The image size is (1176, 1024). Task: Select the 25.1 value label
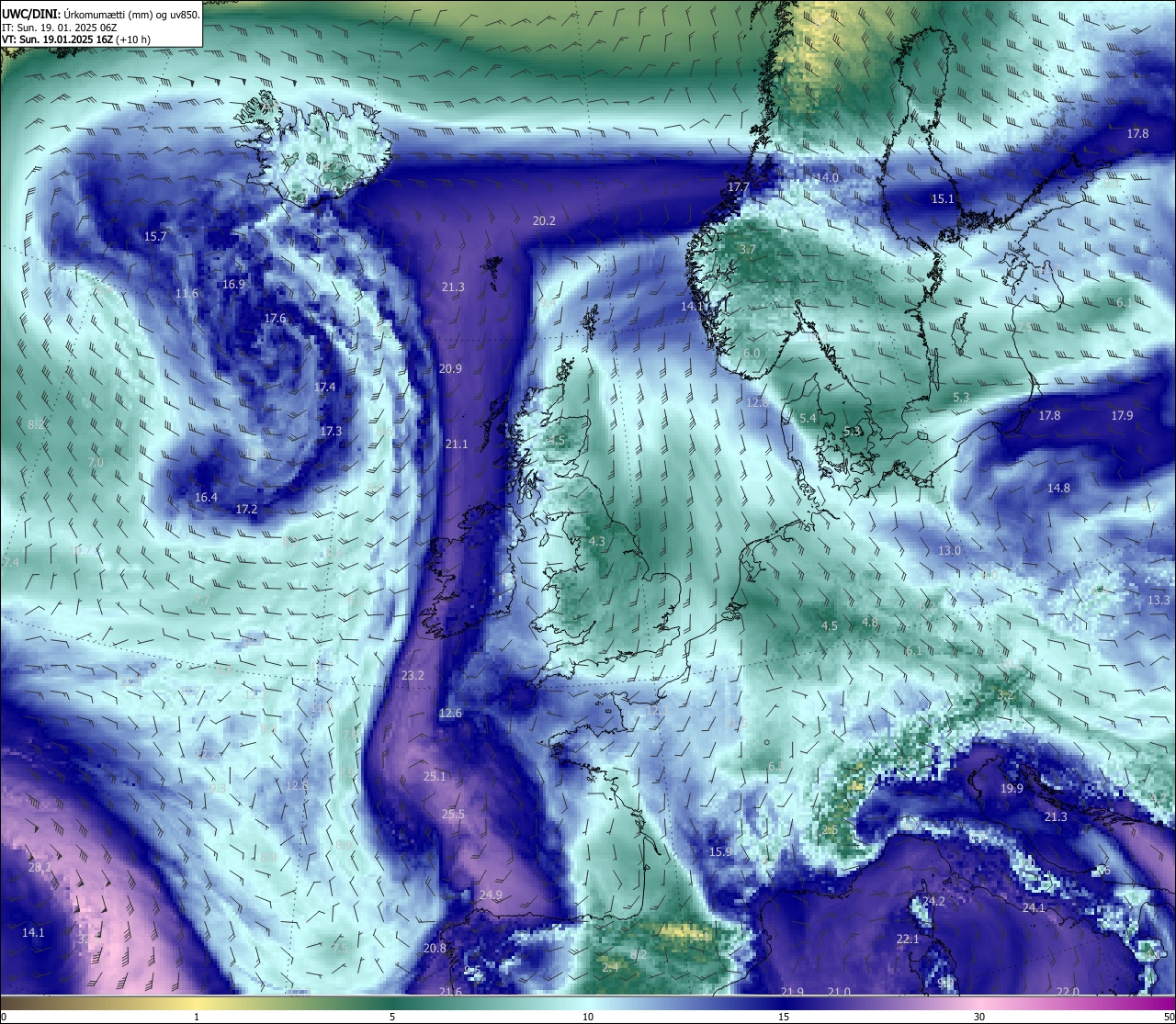point(435,776)
